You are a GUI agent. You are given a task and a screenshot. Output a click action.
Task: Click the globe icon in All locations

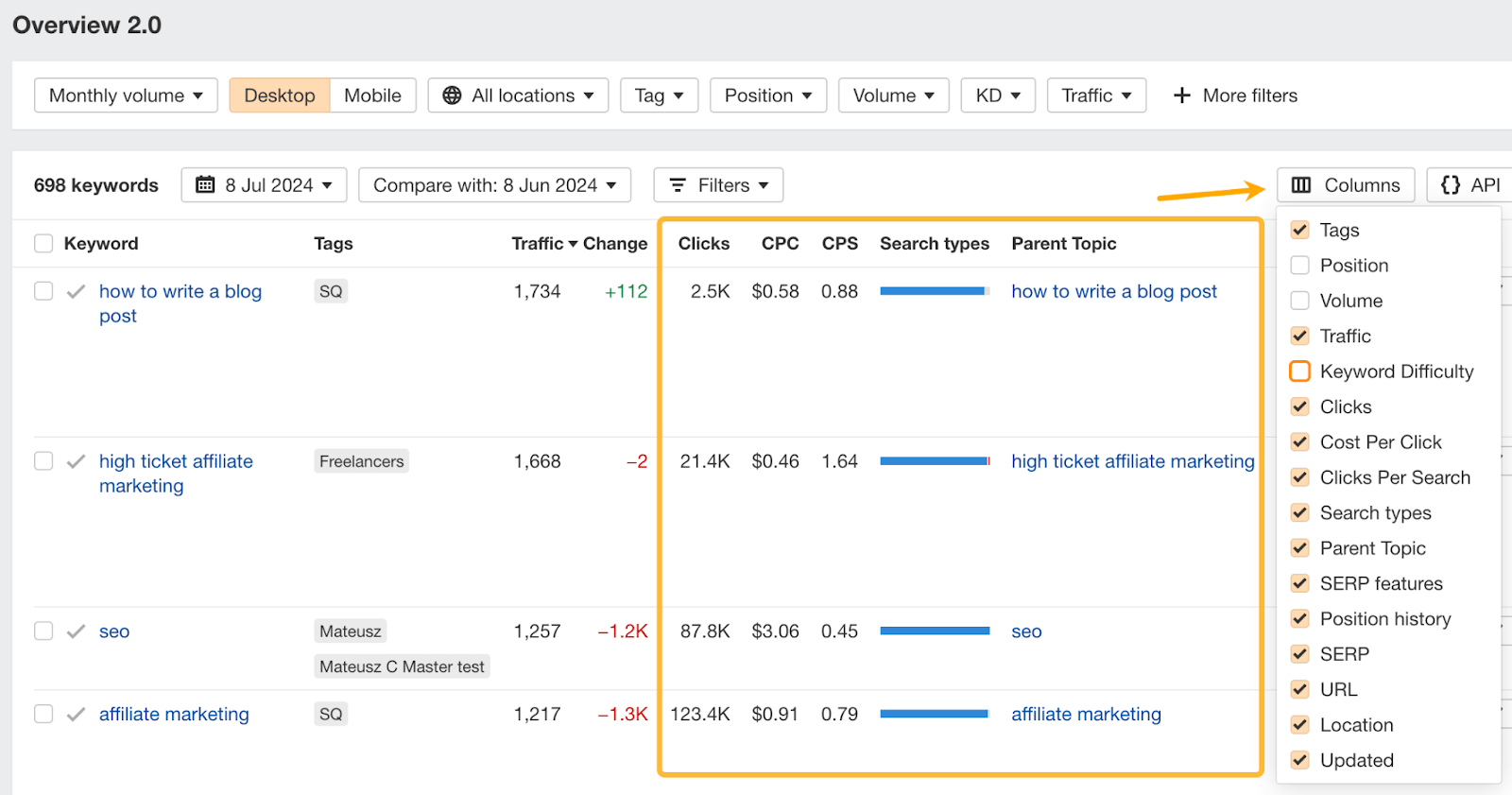click(452, 95)
